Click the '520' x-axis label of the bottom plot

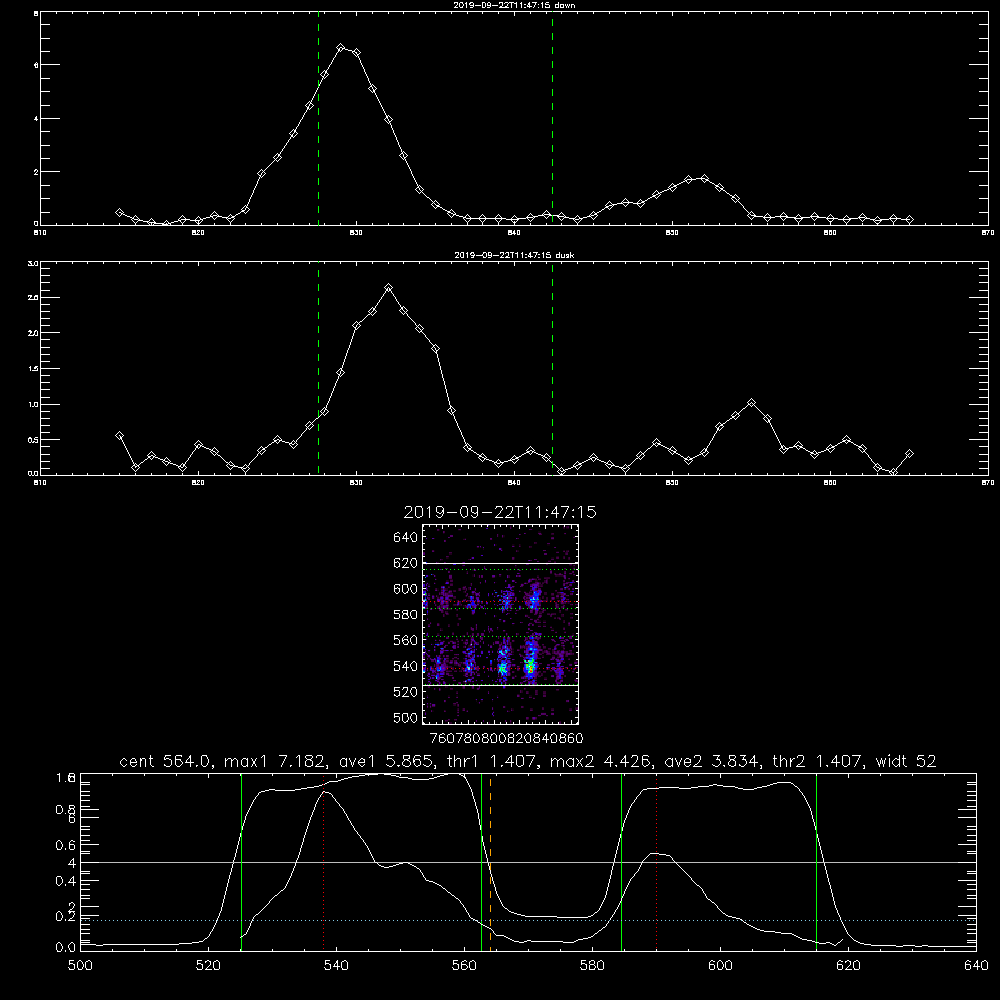coord(208,966)
